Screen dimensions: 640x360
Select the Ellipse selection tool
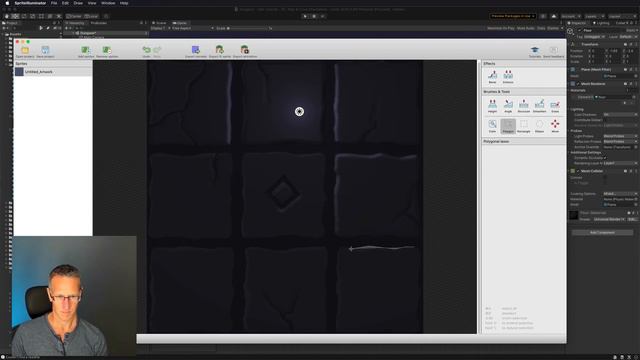point(539,126)
